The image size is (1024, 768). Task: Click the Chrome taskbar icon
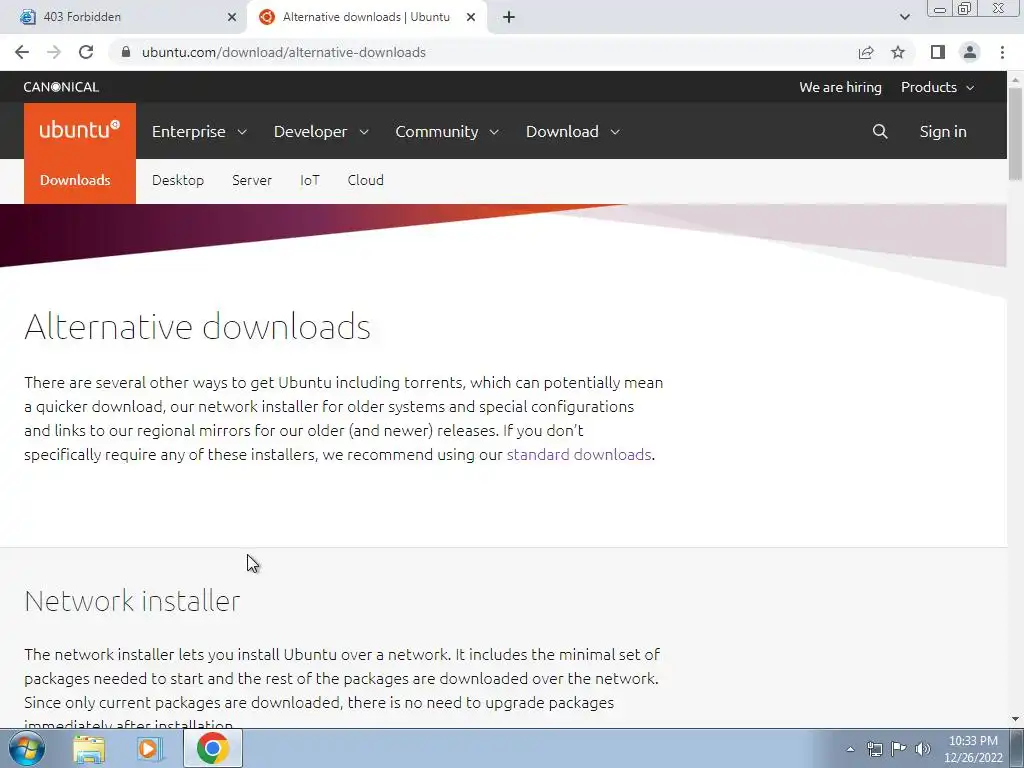coord(212,748)
